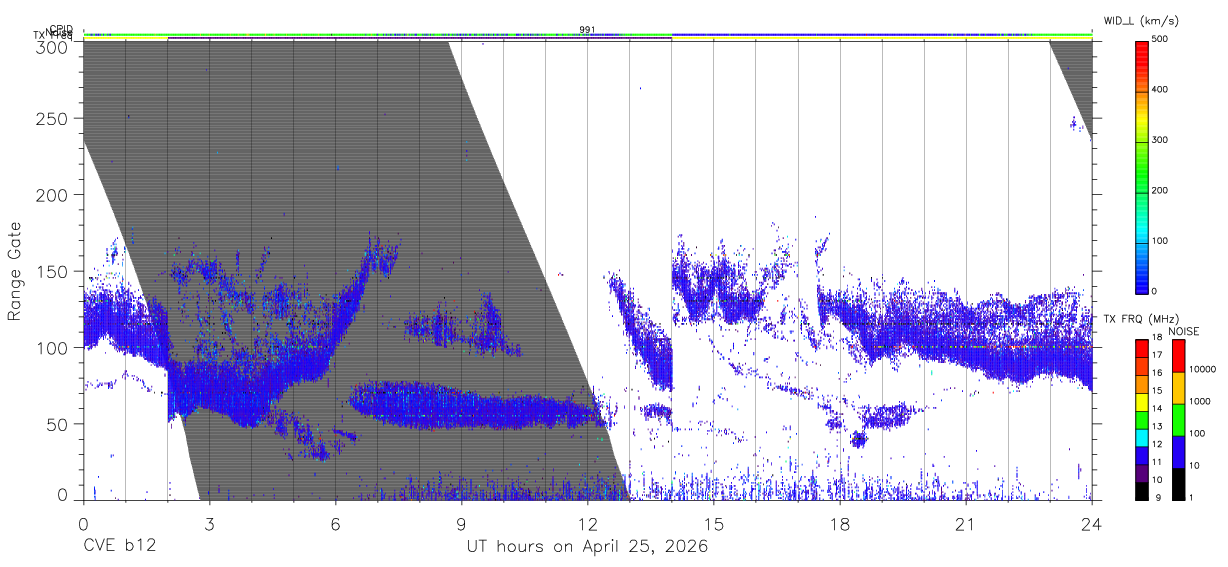This screenshot has height=567, width=1228.
Task: Click the green 300 km/s region of width colorbar
Action: point(1142,141)
